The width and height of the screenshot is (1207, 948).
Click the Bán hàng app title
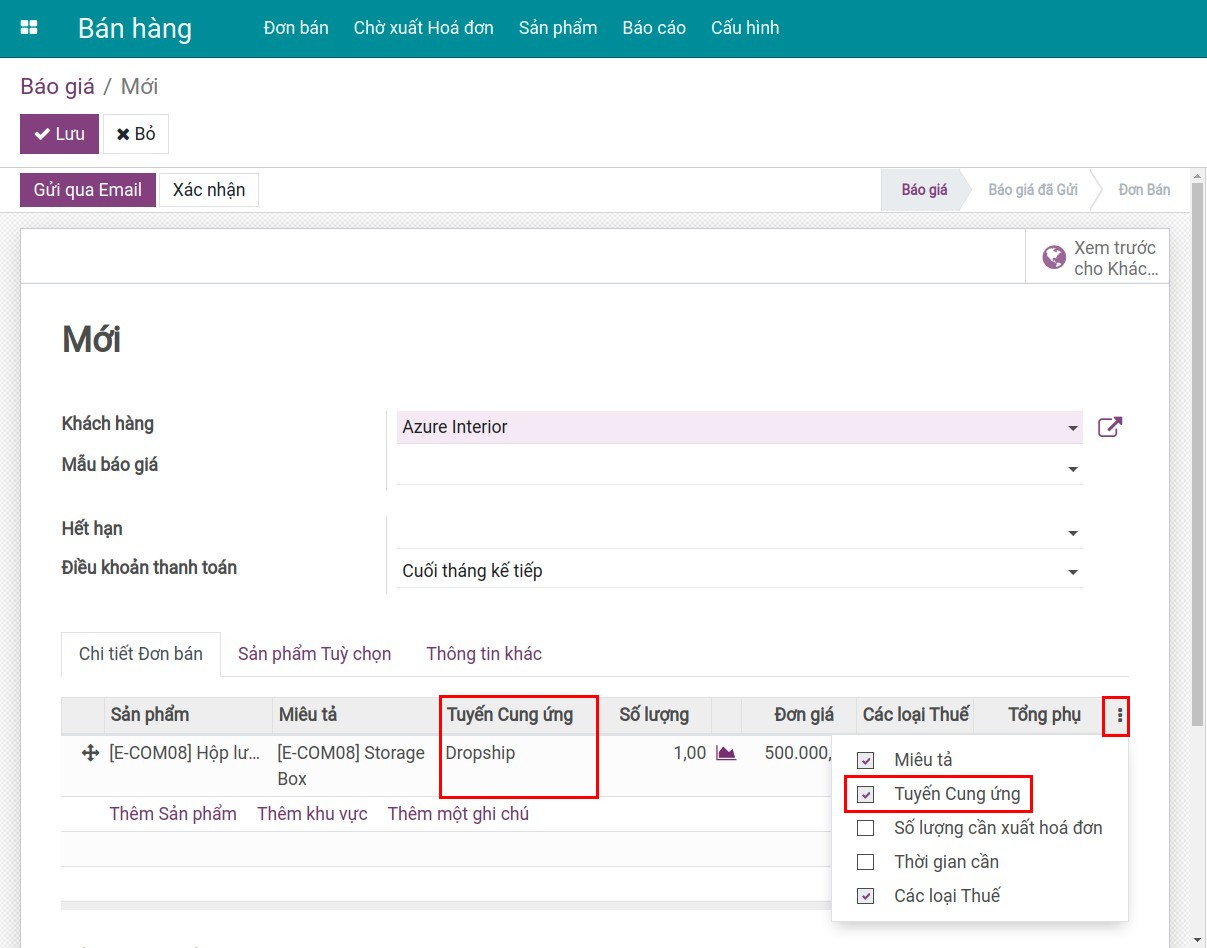135,28
